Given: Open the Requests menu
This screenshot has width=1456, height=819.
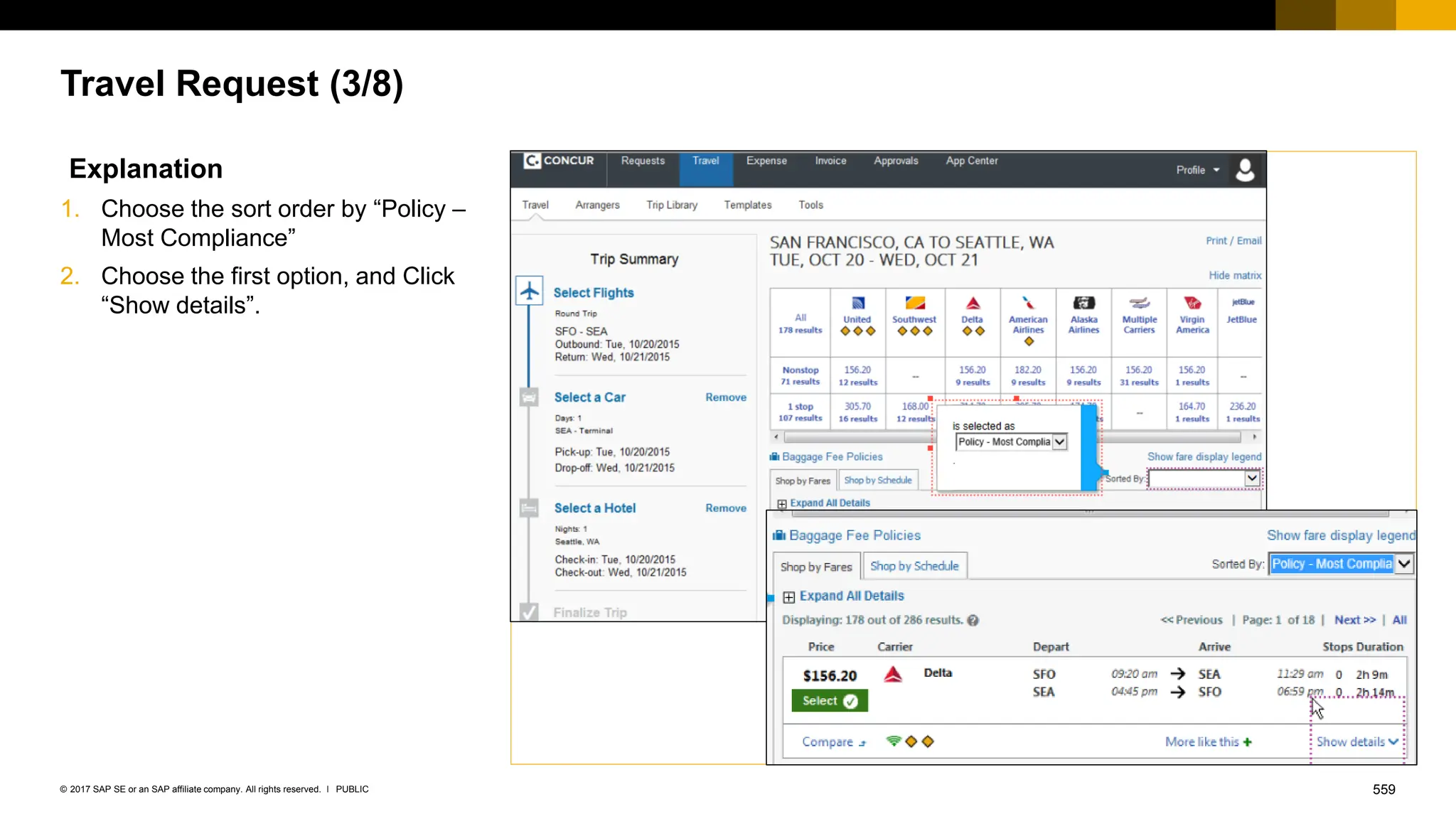Looking at the screenshot, I should click(643, 161).
